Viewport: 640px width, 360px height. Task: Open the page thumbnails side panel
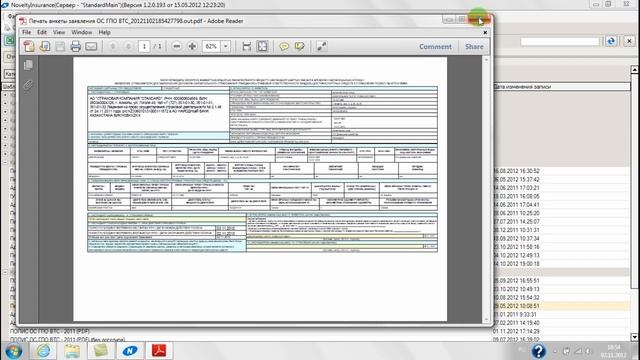point(28,65)
